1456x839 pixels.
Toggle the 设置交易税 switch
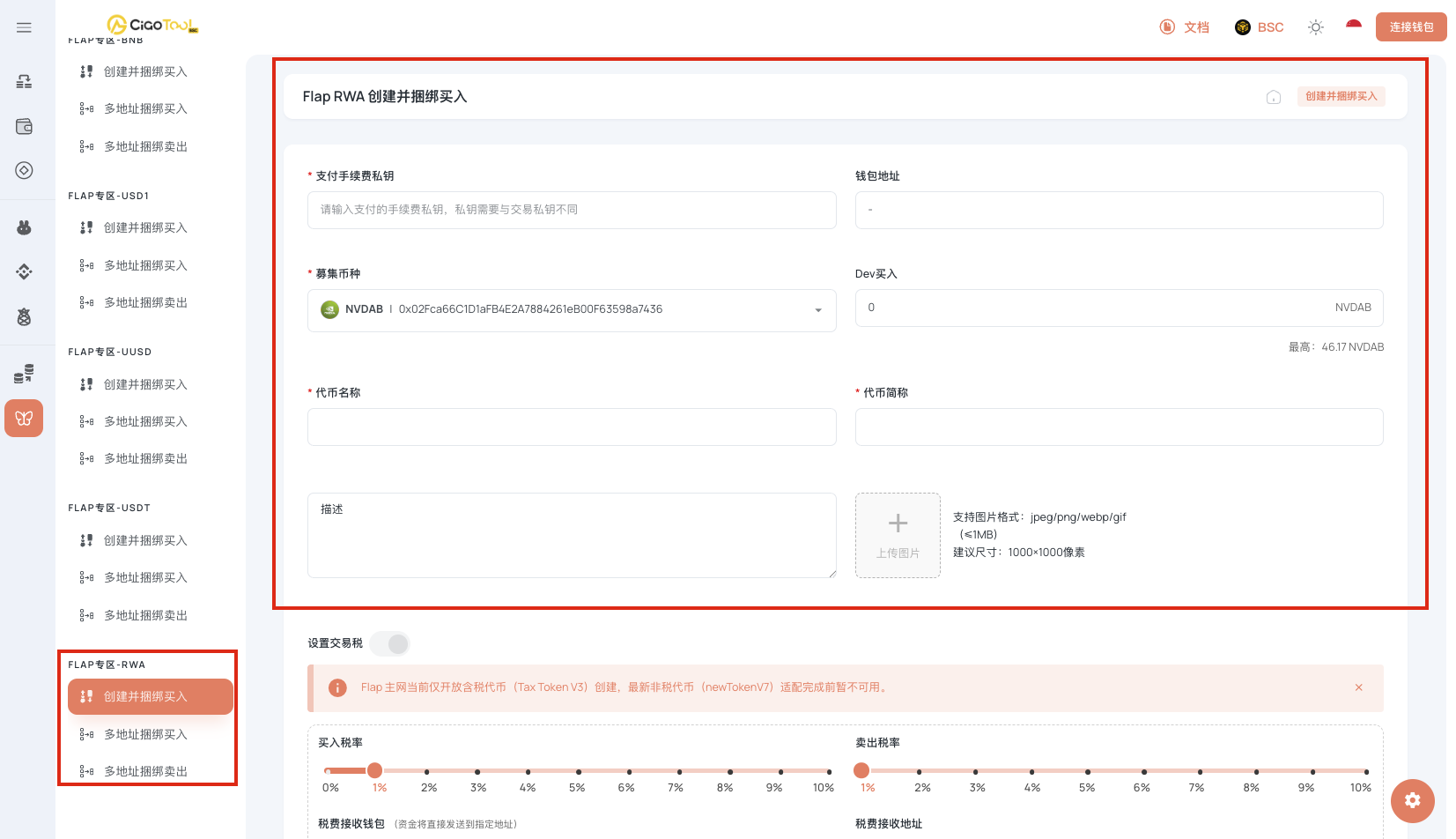(x=390, y=643)
